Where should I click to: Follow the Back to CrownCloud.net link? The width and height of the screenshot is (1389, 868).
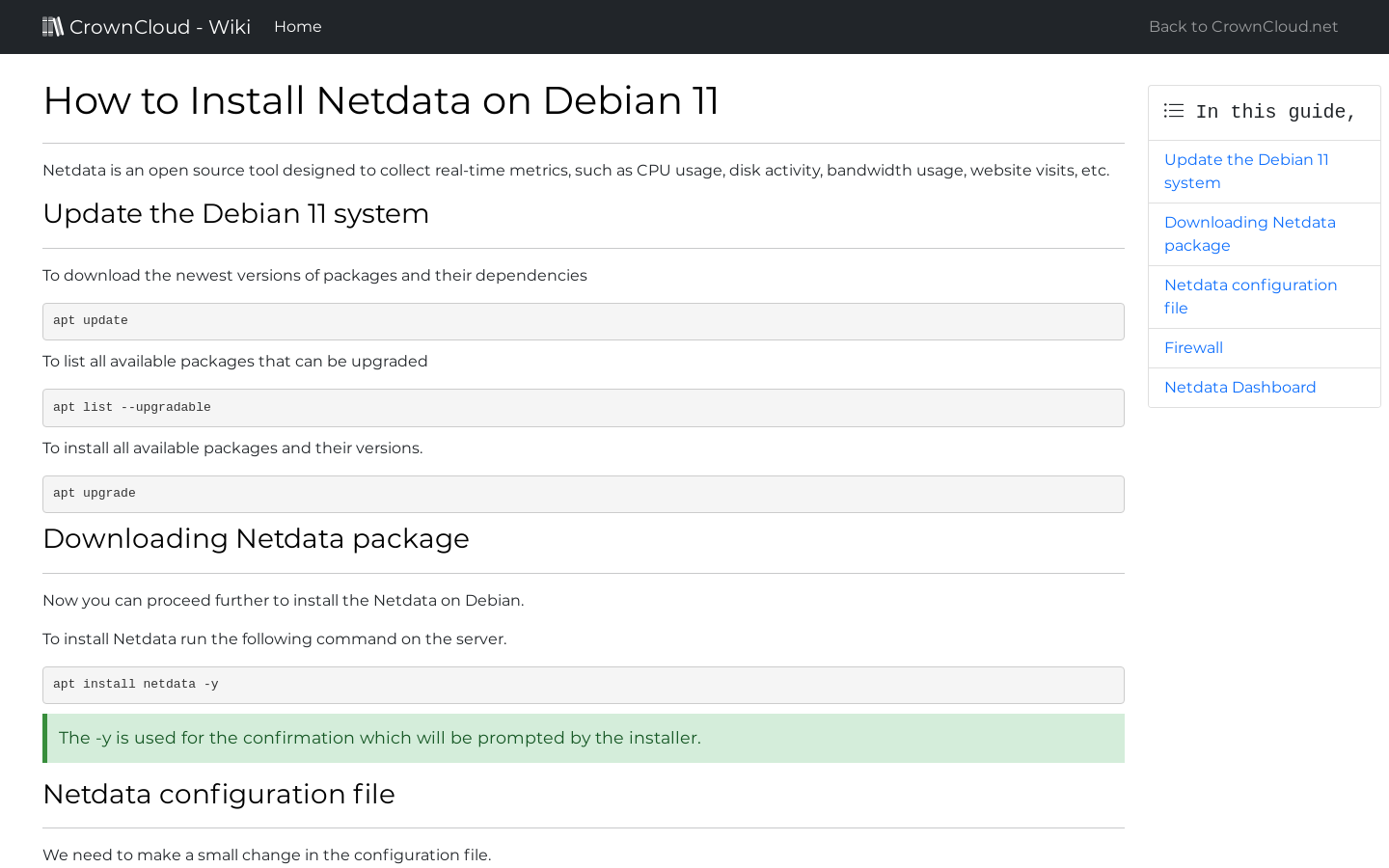pos(1243,27)
